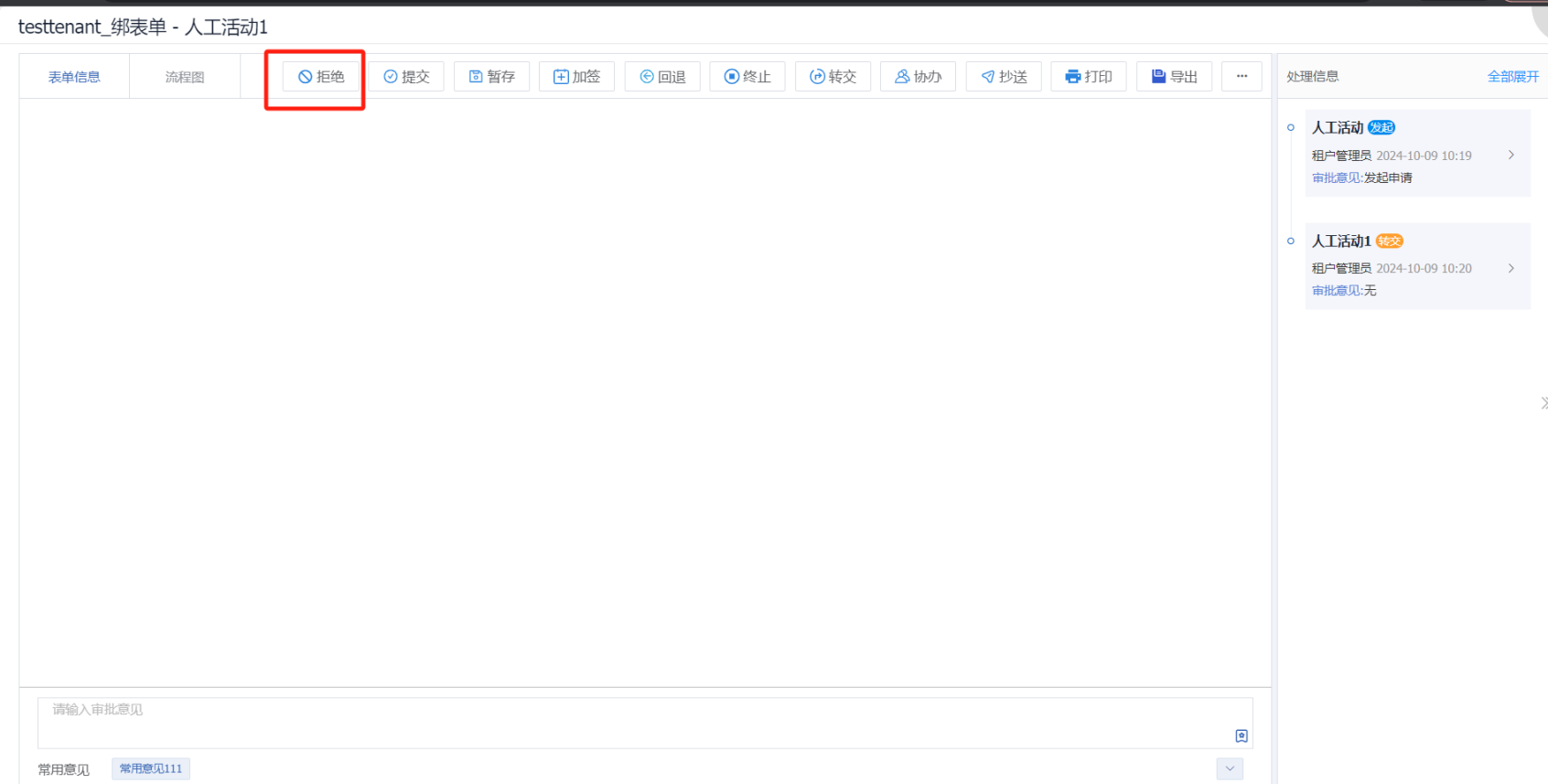
Task: Switch to the 流程图 tab
Action: tap(185, 77)
